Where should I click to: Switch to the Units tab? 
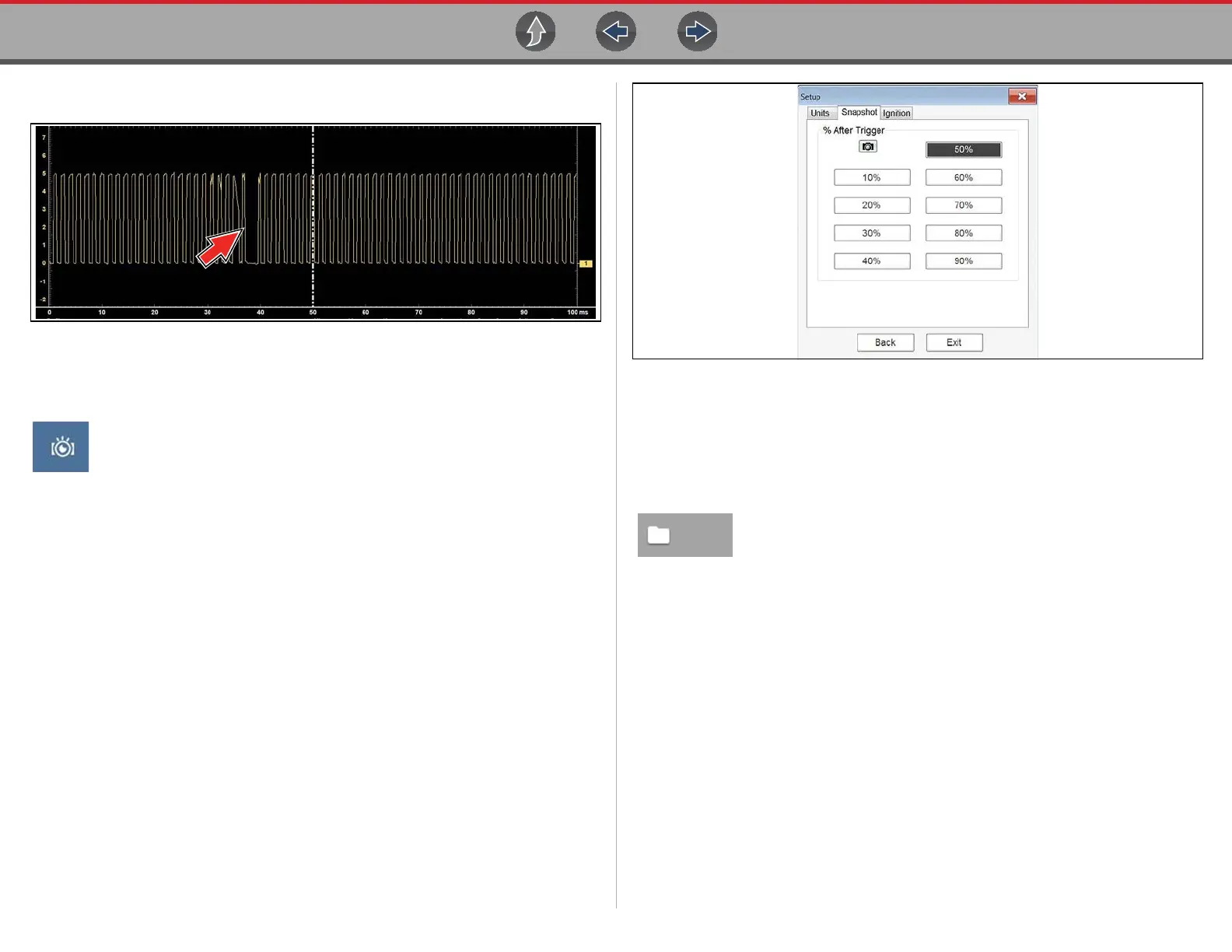click(x=820, y=113)
